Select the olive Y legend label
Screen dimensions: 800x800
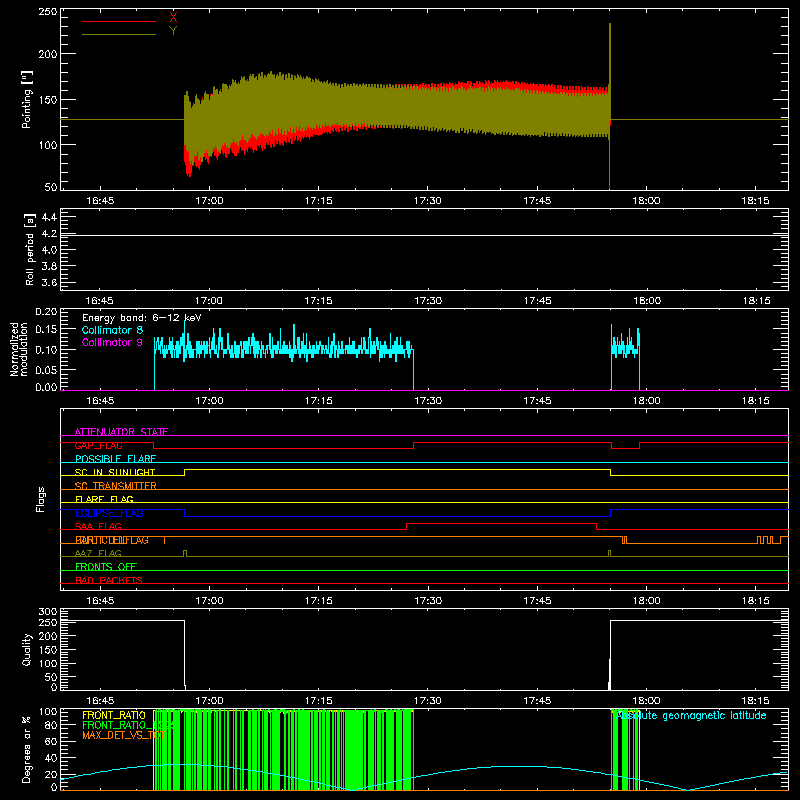click(173, 31)
